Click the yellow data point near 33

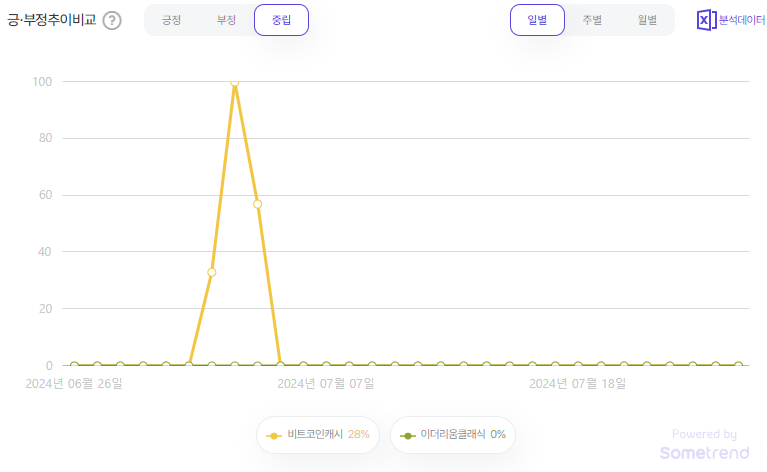point(212,272)
